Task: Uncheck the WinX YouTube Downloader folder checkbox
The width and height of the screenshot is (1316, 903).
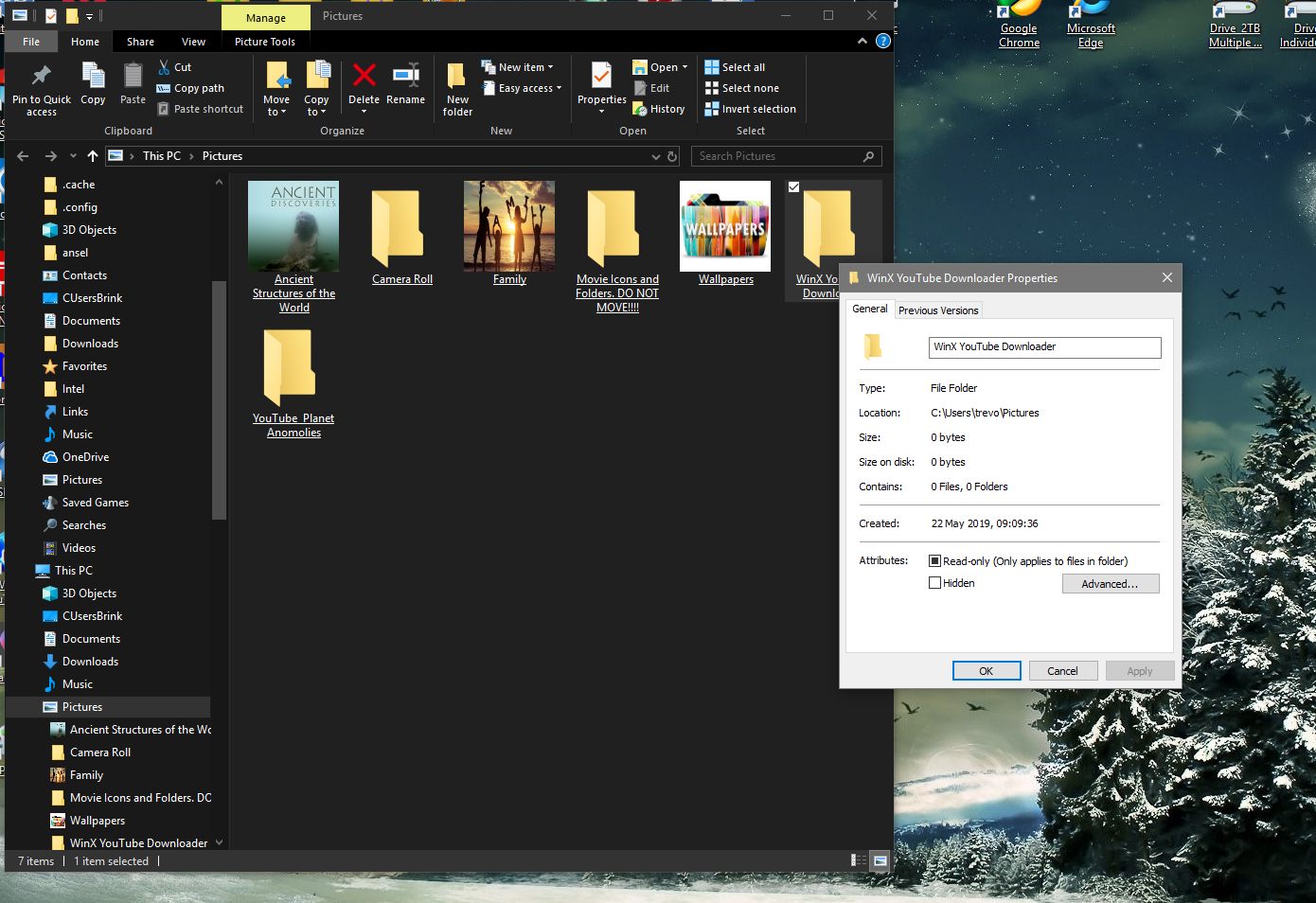Action: [793, 186]
